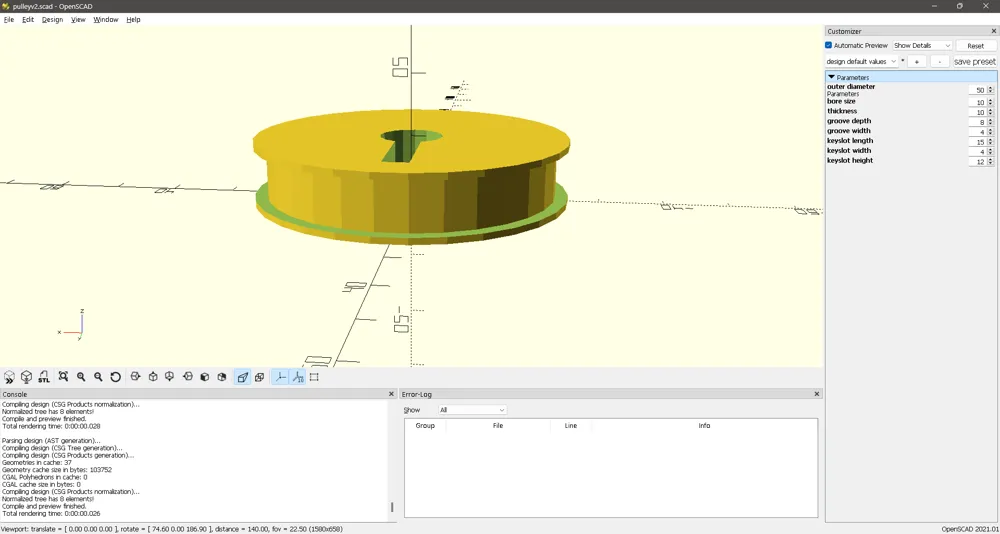Viewport: 1000px width, 534px height.
Task: Click the keyslot height value field showing 12
Action: [x=977, y=162]
